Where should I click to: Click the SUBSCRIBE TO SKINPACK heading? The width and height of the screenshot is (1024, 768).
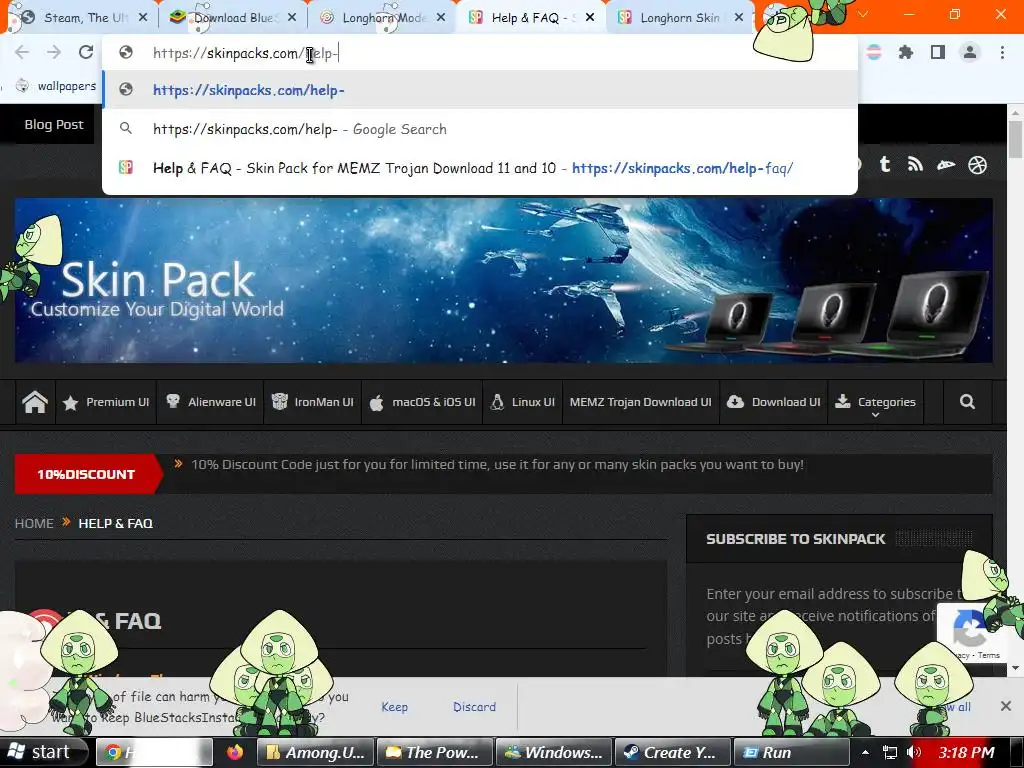(795, 539)
